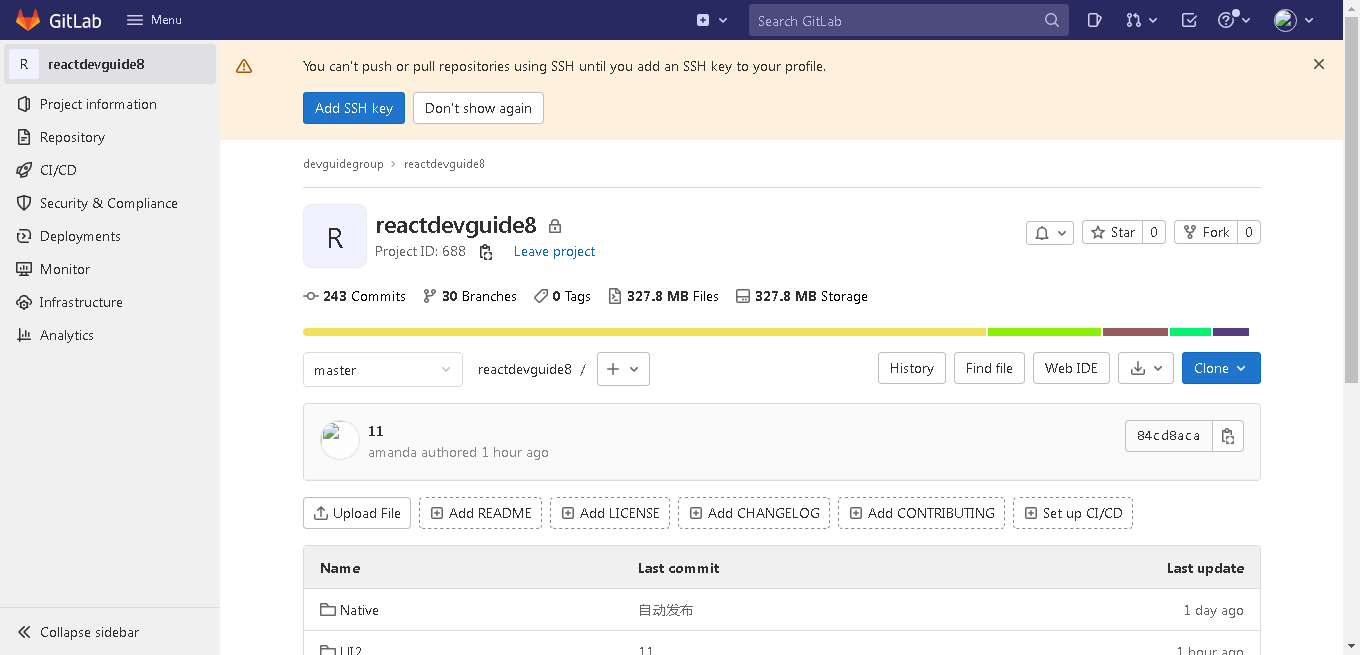Open the master branch selector
1360x655 pixels.
click(x=383, y=369)
